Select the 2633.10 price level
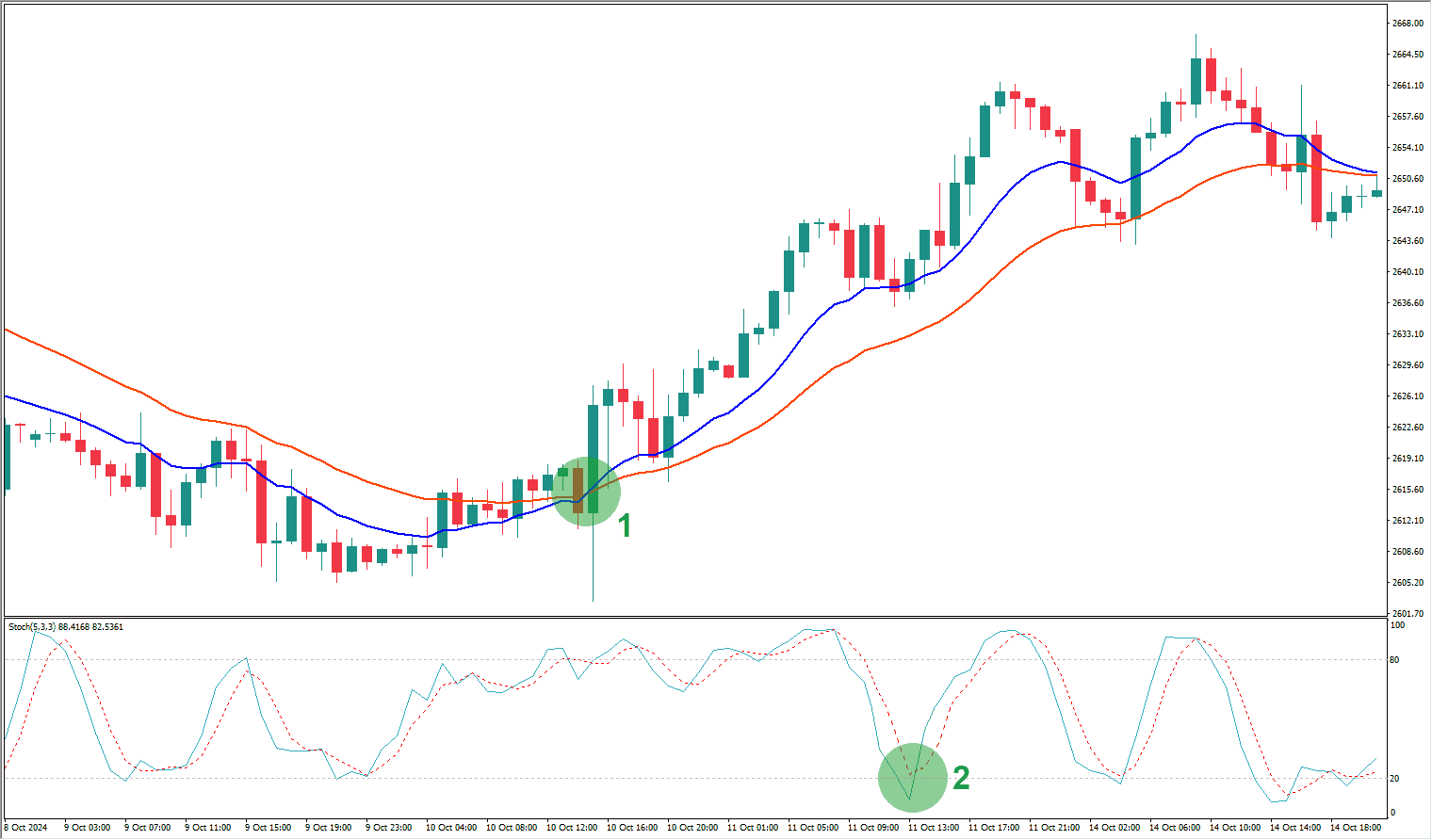 1407,334
